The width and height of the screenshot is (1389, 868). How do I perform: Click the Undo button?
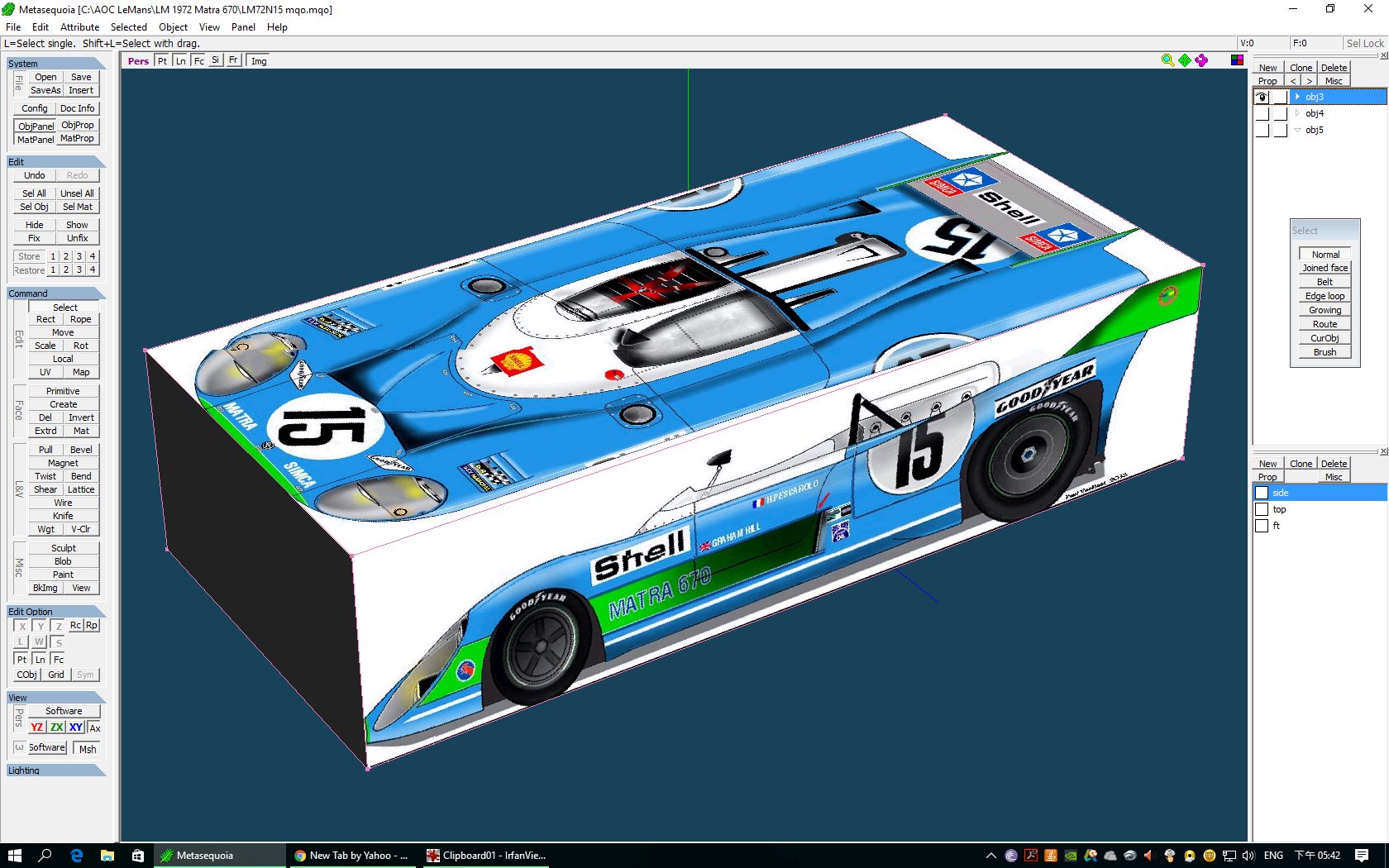(35, 175)
